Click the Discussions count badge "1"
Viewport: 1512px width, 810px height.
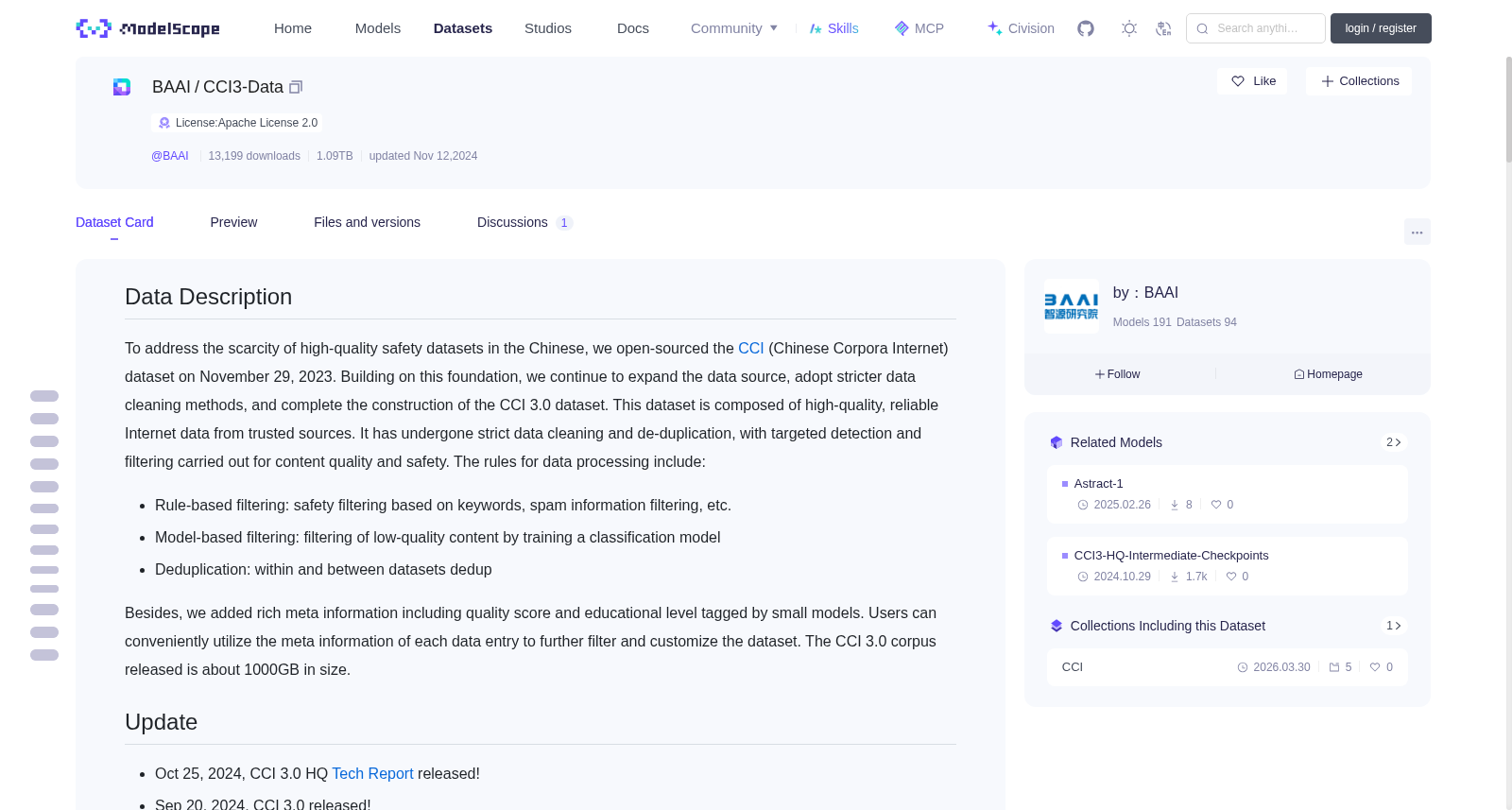click(564, 223)
